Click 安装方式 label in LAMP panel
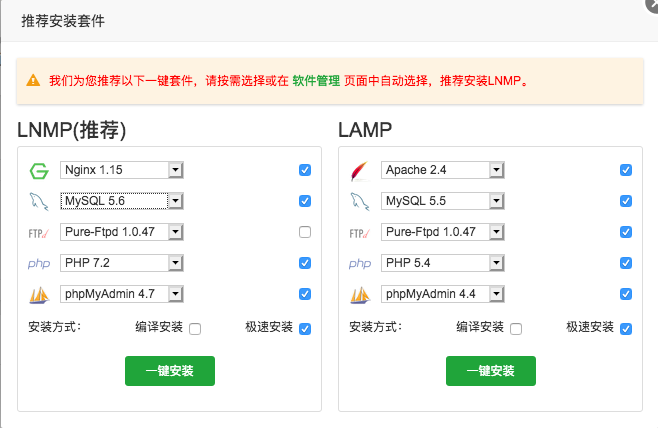Image resolution: width=658 pixels, height=428 pixels. click(x=376, y=327)
